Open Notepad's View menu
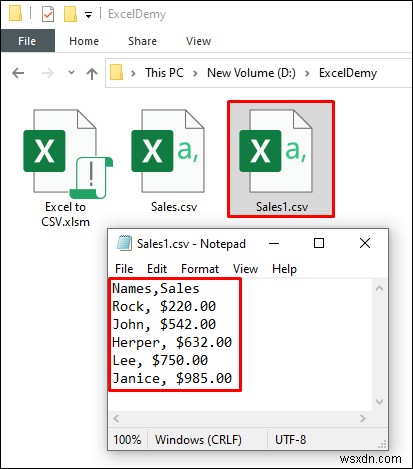 coord(245,269)
